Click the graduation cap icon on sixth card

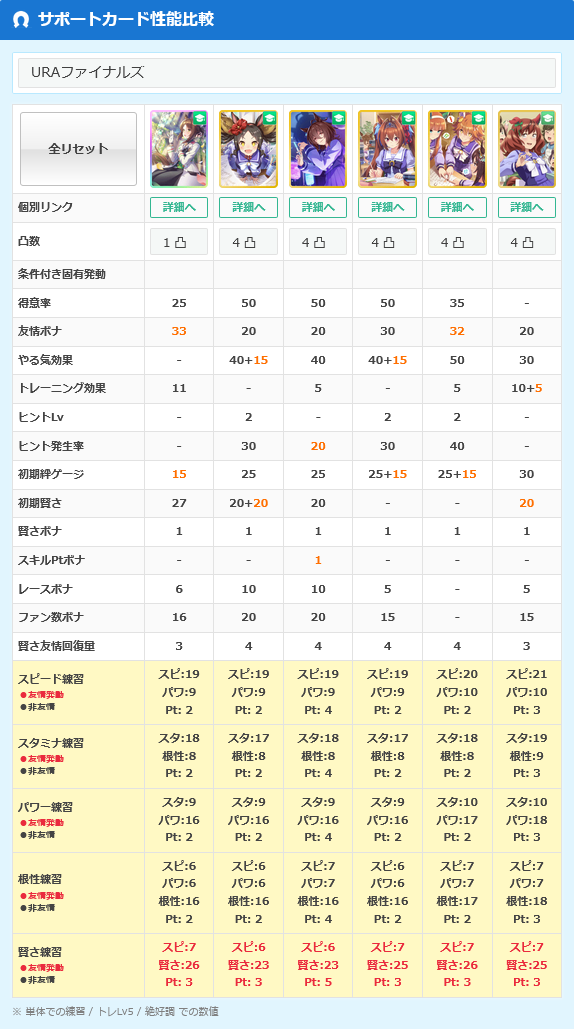pyautogui.click(x=547, y=118)
